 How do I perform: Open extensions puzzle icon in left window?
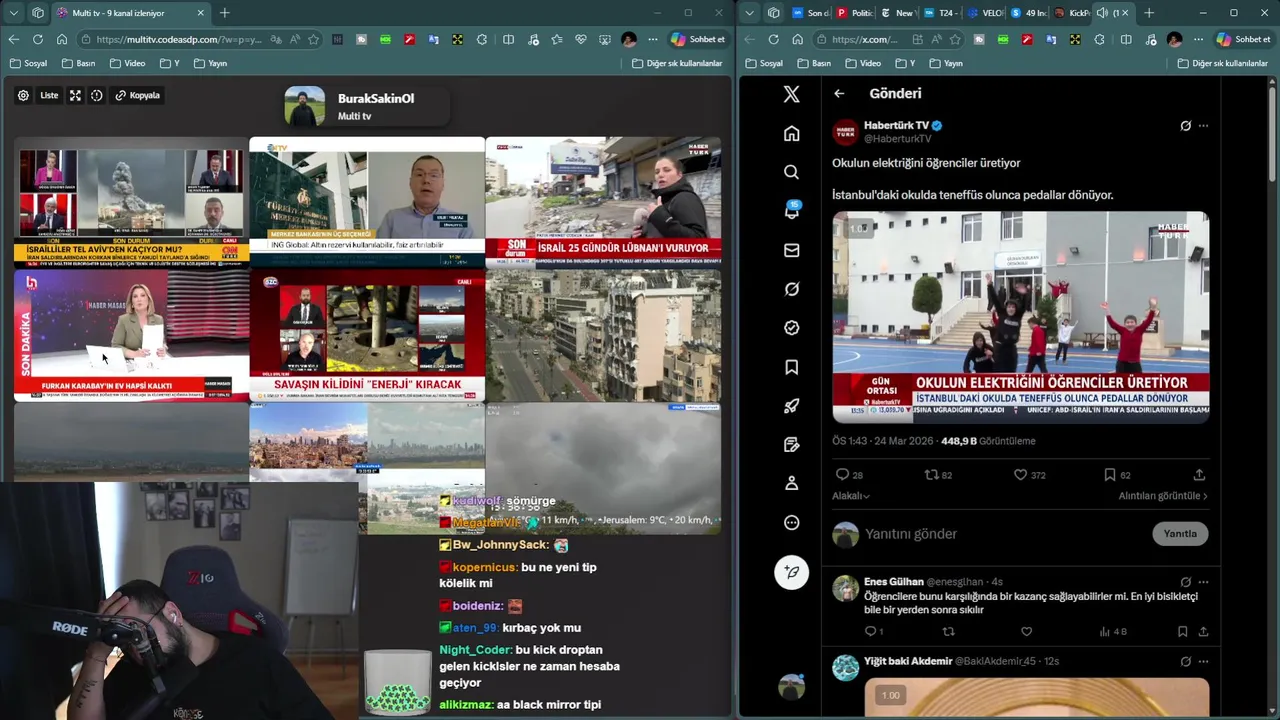482,39
